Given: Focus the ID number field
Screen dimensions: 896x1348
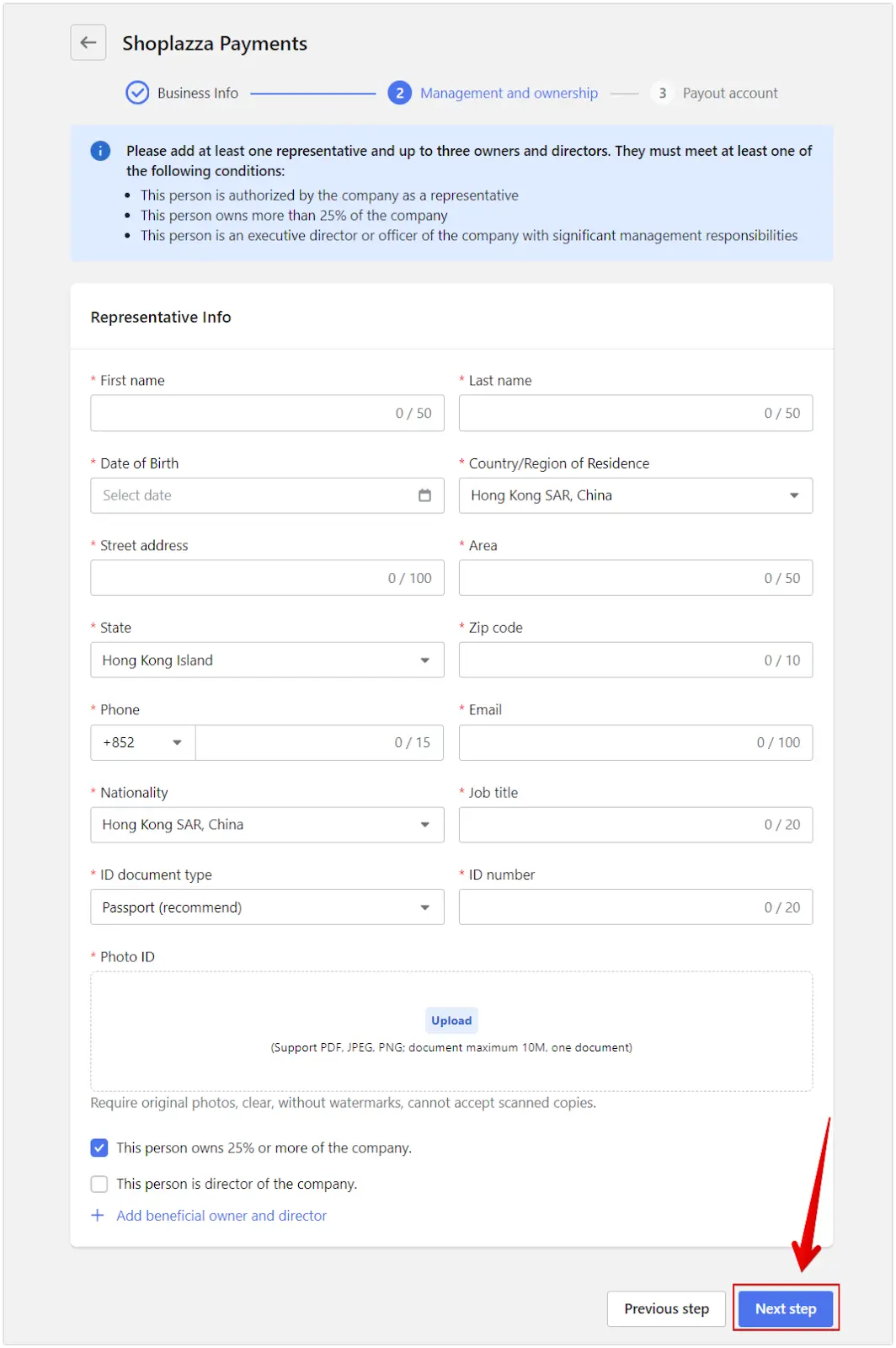Looking at the screenshot, I should tap(636, 907).
